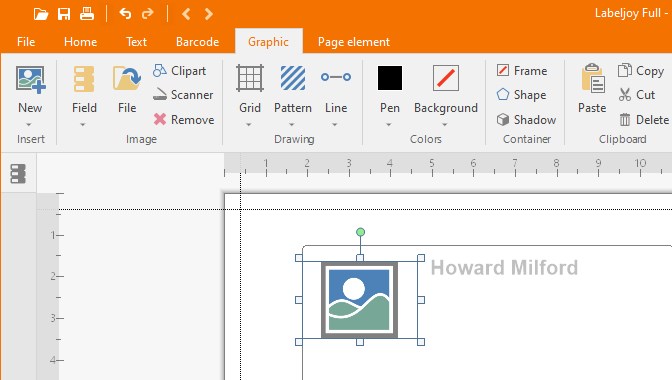
Task: Select the image placeholder on the label
Action: [x=360, y=300]
